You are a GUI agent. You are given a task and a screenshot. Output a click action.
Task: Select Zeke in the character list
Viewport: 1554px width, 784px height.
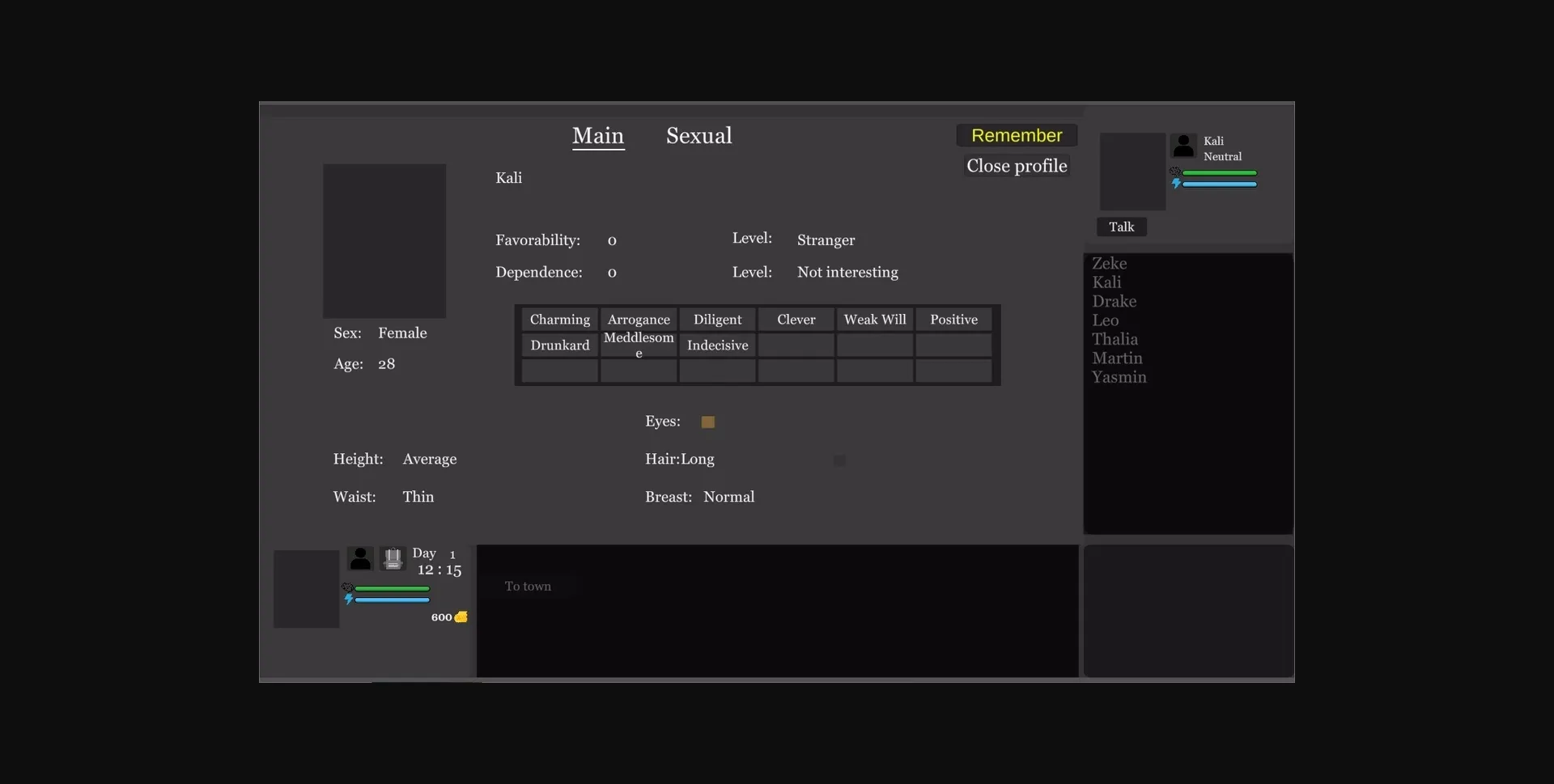tap(1109, 264)
